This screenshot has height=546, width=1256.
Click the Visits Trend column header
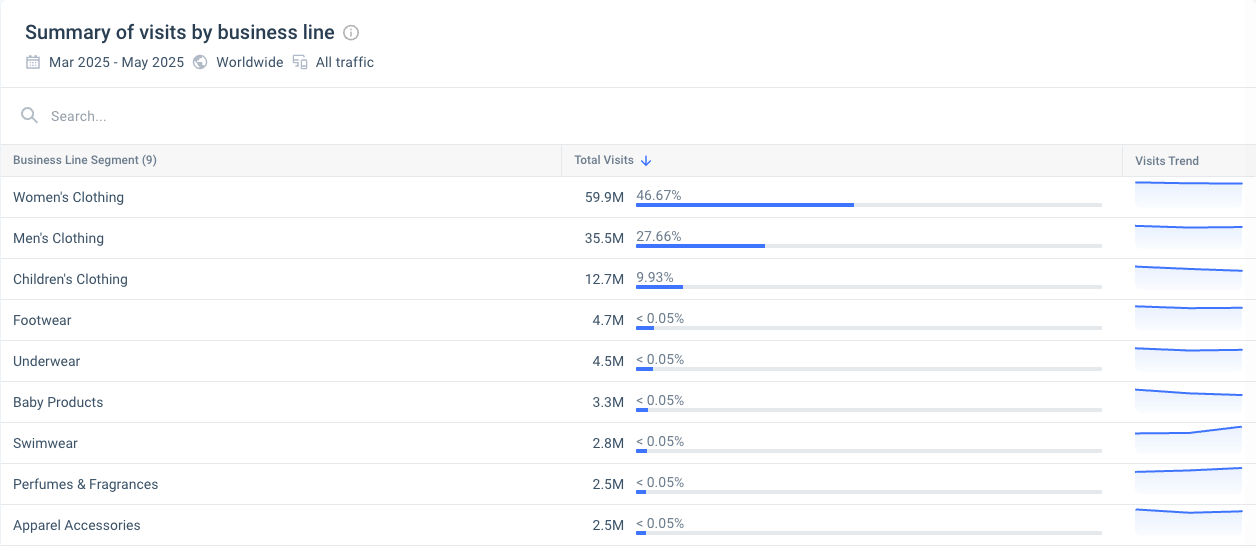click(1166, 161)
